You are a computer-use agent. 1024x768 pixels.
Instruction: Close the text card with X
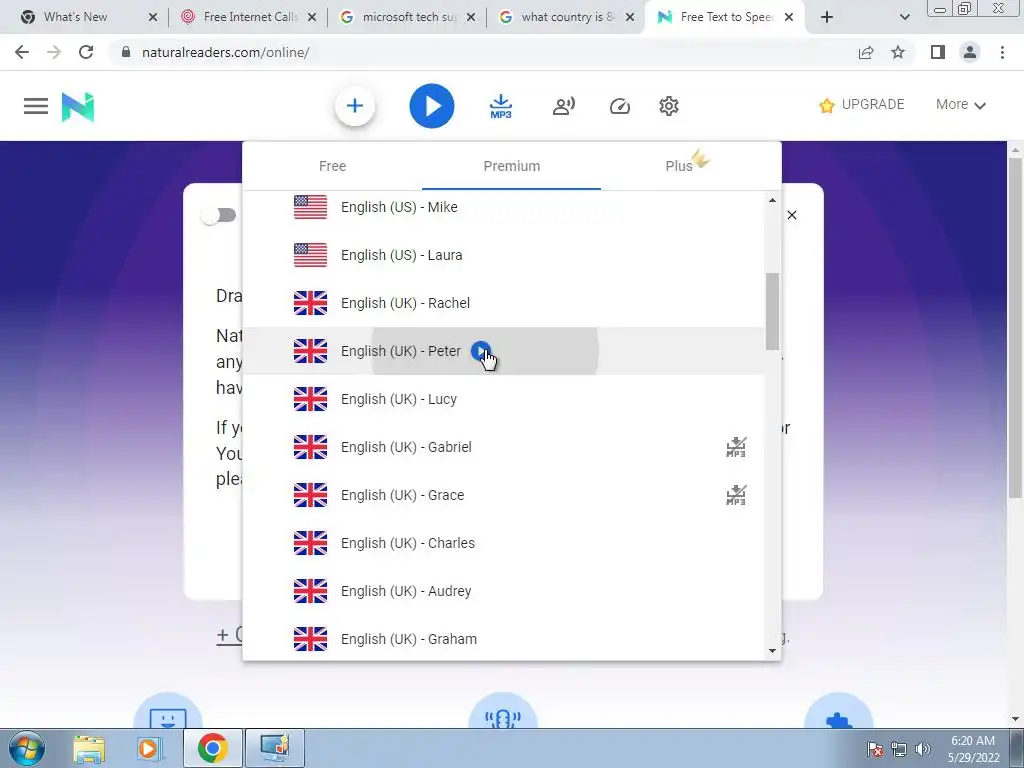792,215
